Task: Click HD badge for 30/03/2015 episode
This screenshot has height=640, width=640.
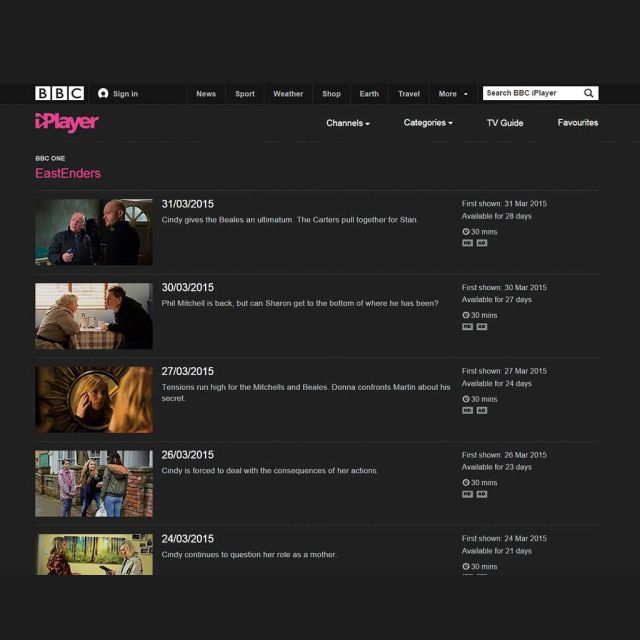Action: pos(467,327)
